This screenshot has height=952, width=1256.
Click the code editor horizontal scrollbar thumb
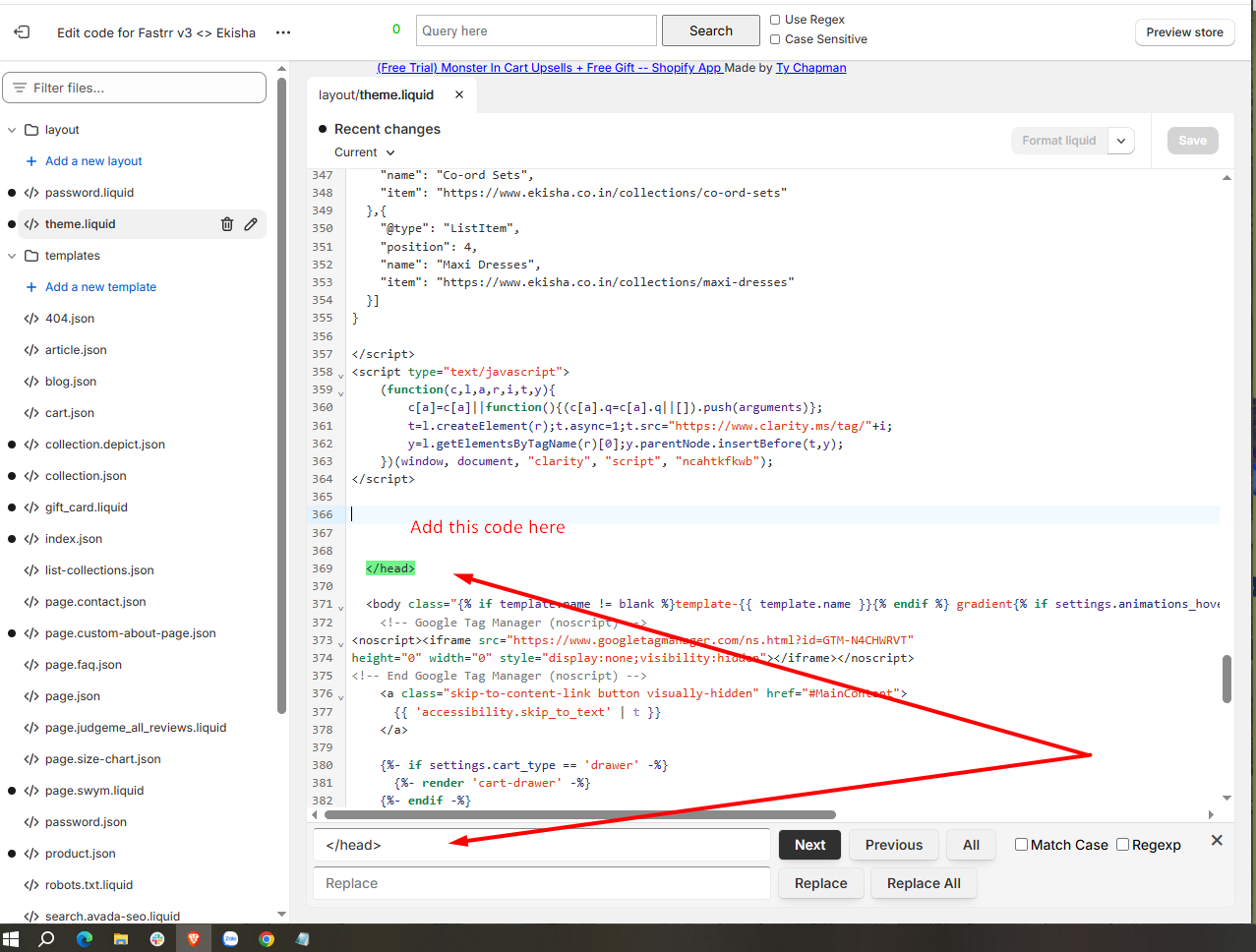click(580, 814)
